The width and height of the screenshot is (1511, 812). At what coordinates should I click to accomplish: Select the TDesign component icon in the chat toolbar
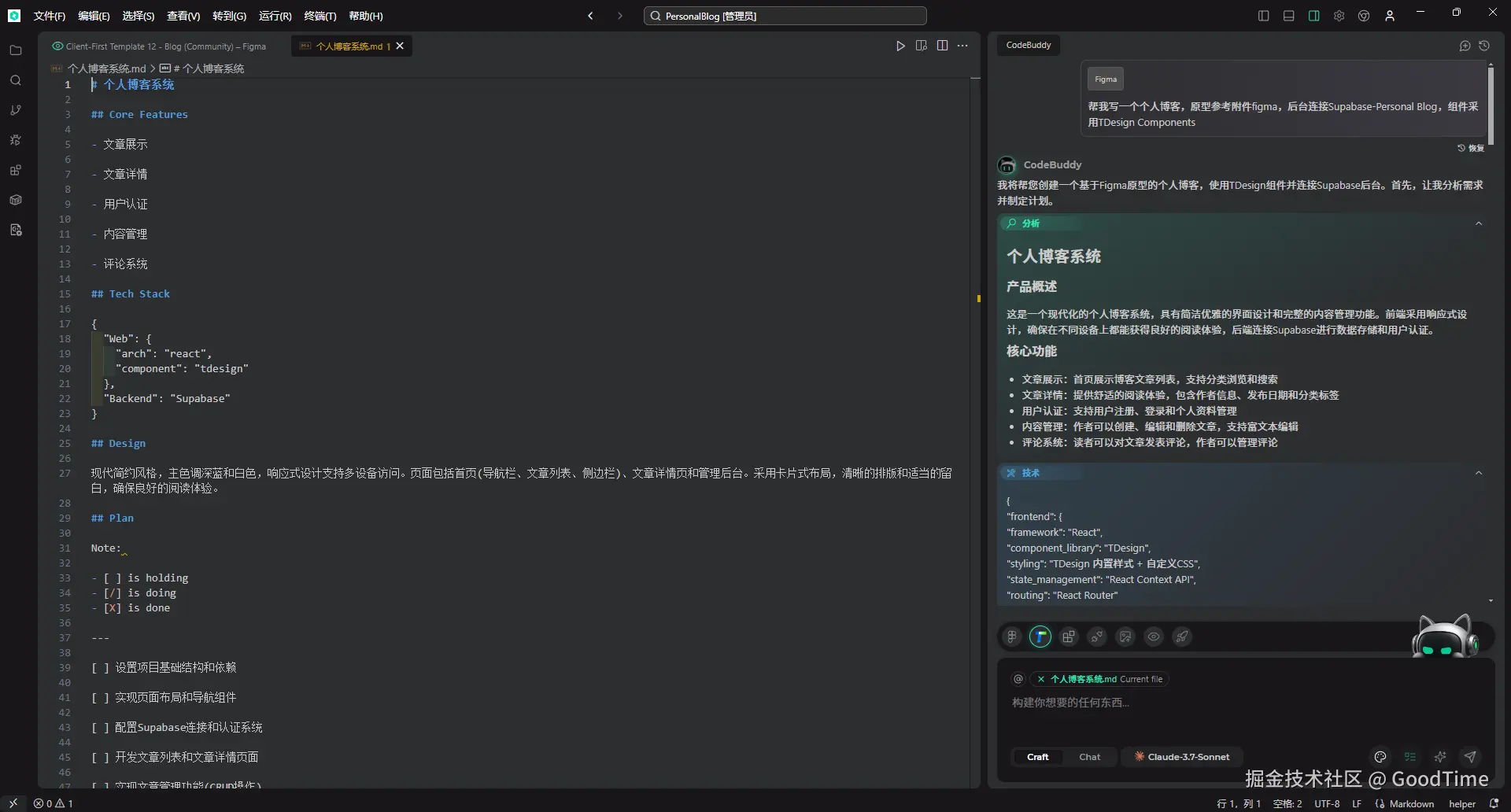point(1040,637)
